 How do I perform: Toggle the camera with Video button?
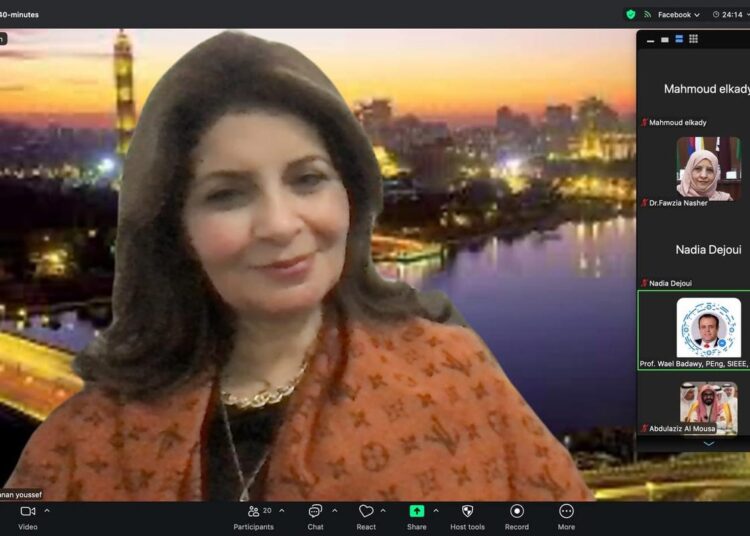(28, 515)
